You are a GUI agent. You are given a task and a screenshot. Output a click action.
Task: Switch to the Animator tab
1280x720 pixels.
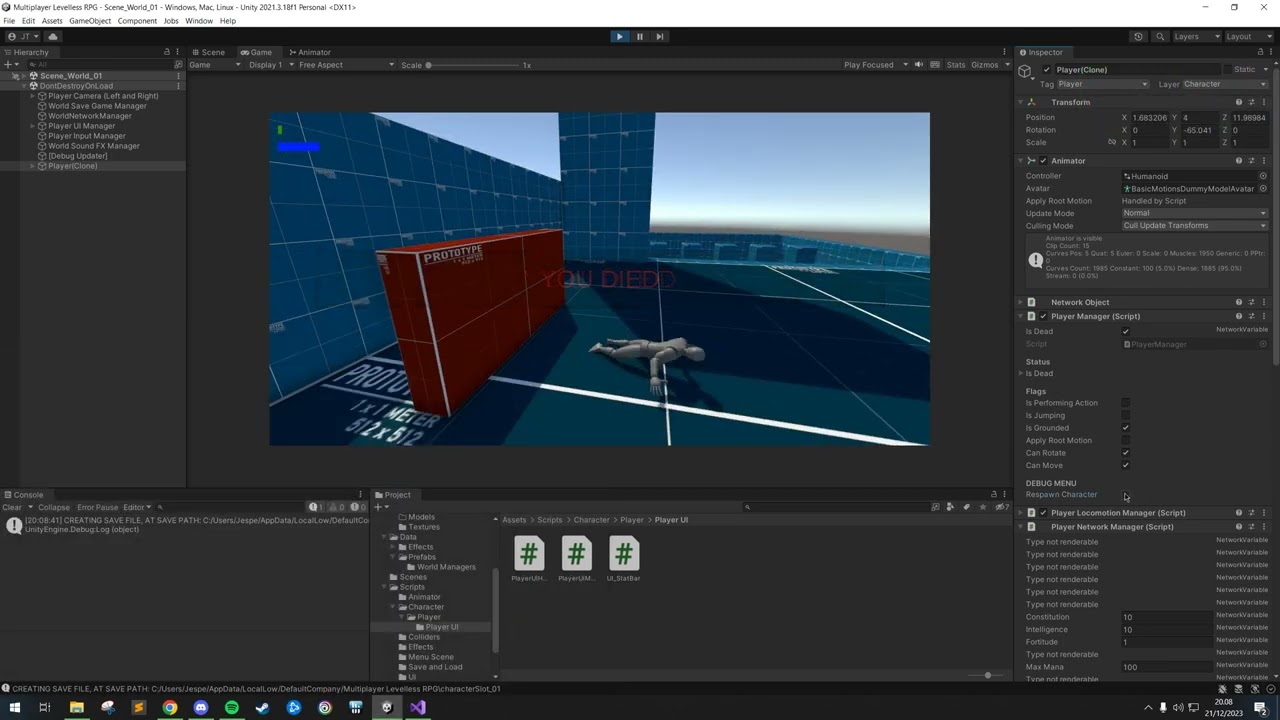pos(309,52)
